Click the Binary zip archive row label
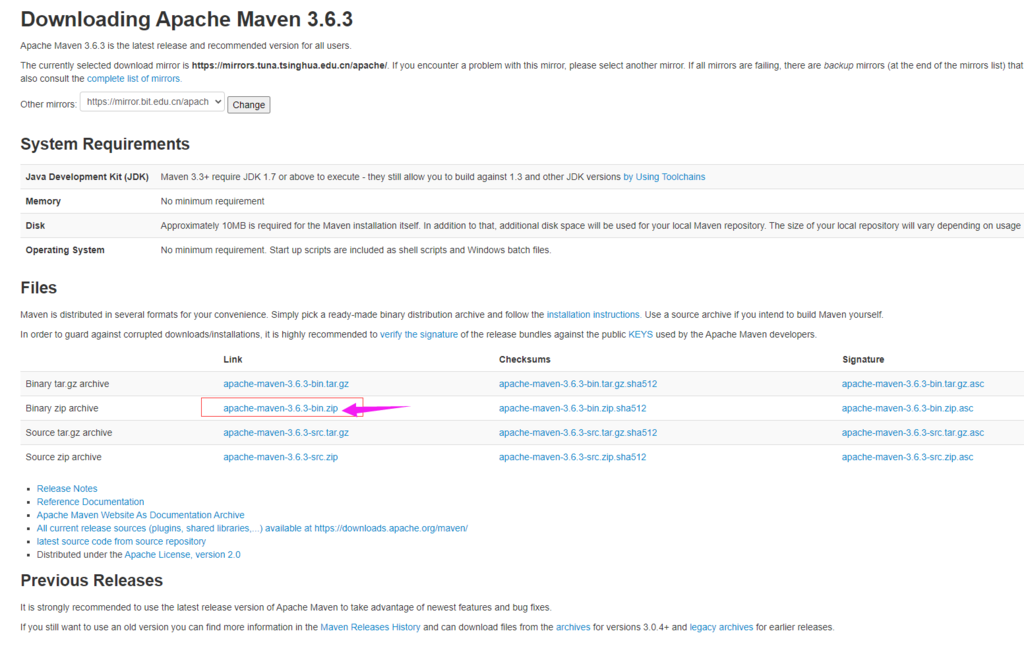 [62, 408]
